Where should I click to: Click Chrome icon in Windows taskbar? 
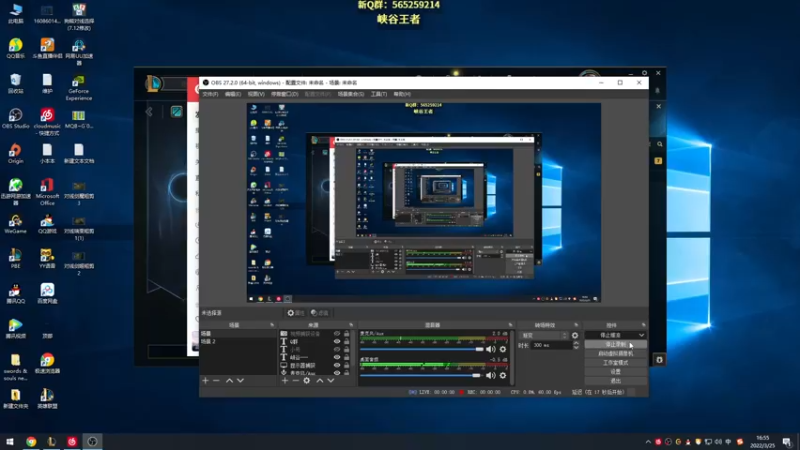point(31,442)
